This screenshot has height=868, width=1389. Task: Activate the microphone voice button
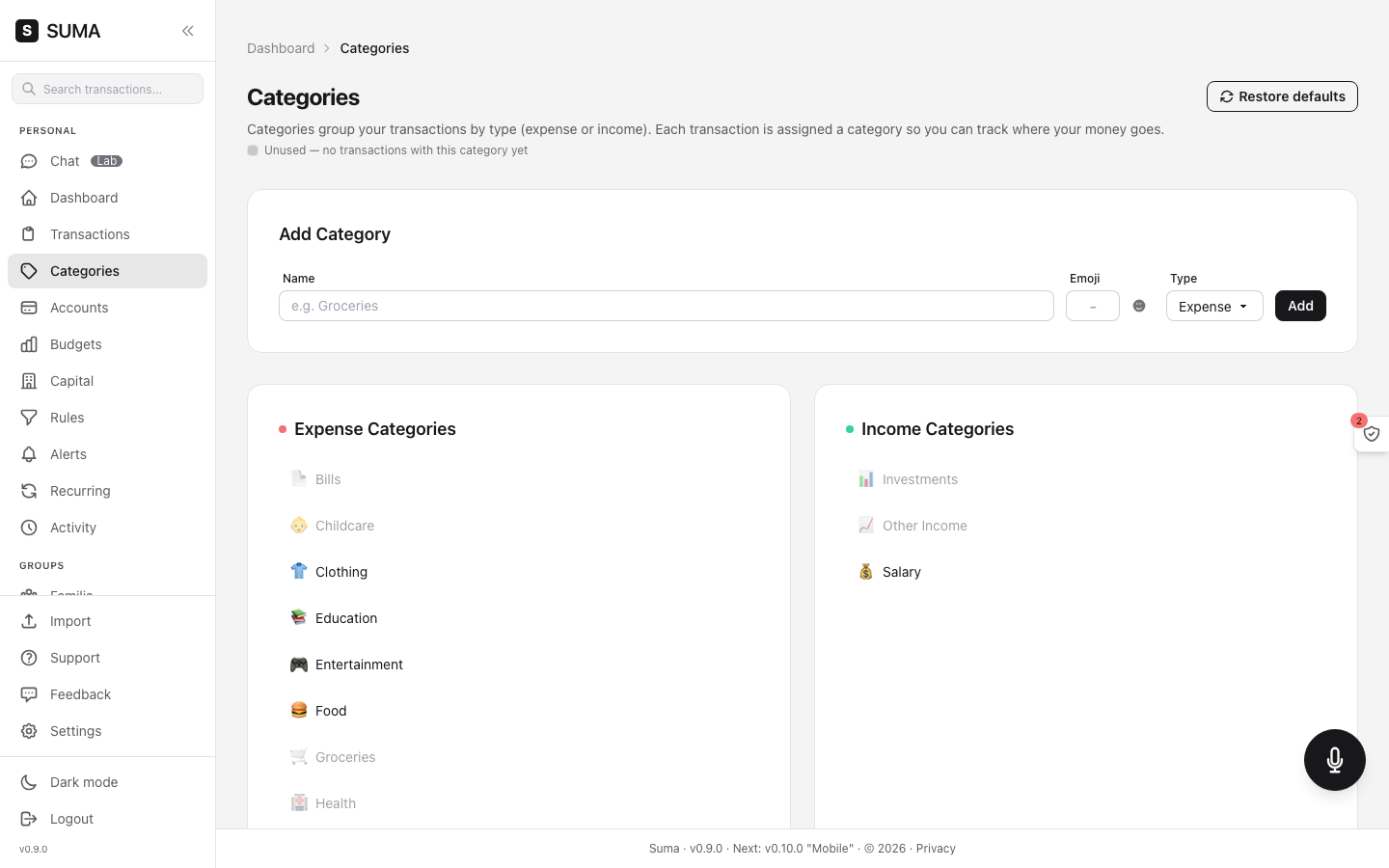pyautogui.click(x=1335, y=760)
